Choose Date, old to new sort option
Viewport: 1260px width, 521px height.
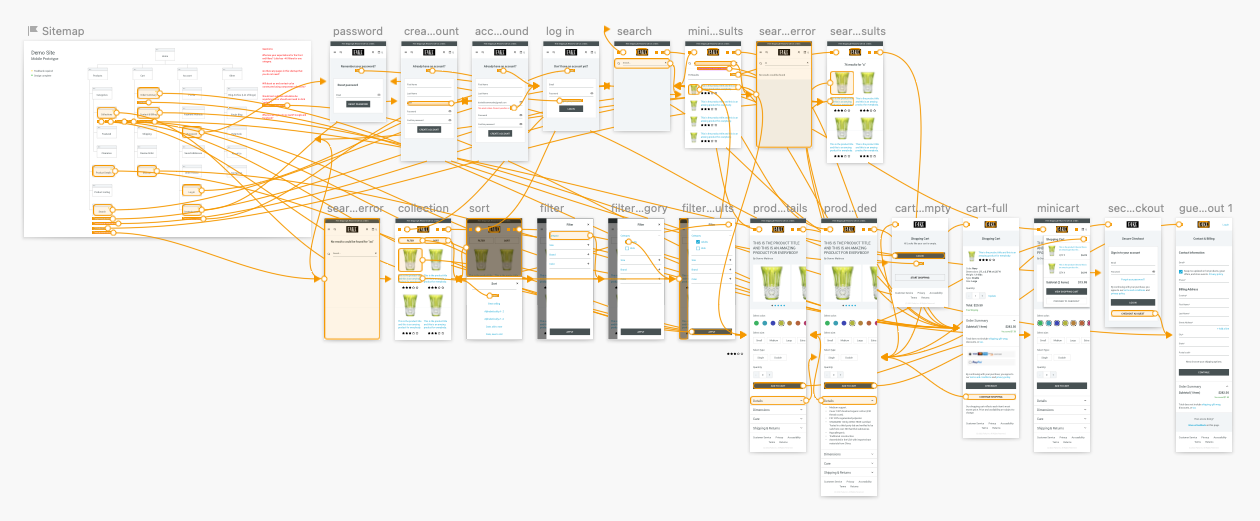pyautogui.click(x=494, y=327)
